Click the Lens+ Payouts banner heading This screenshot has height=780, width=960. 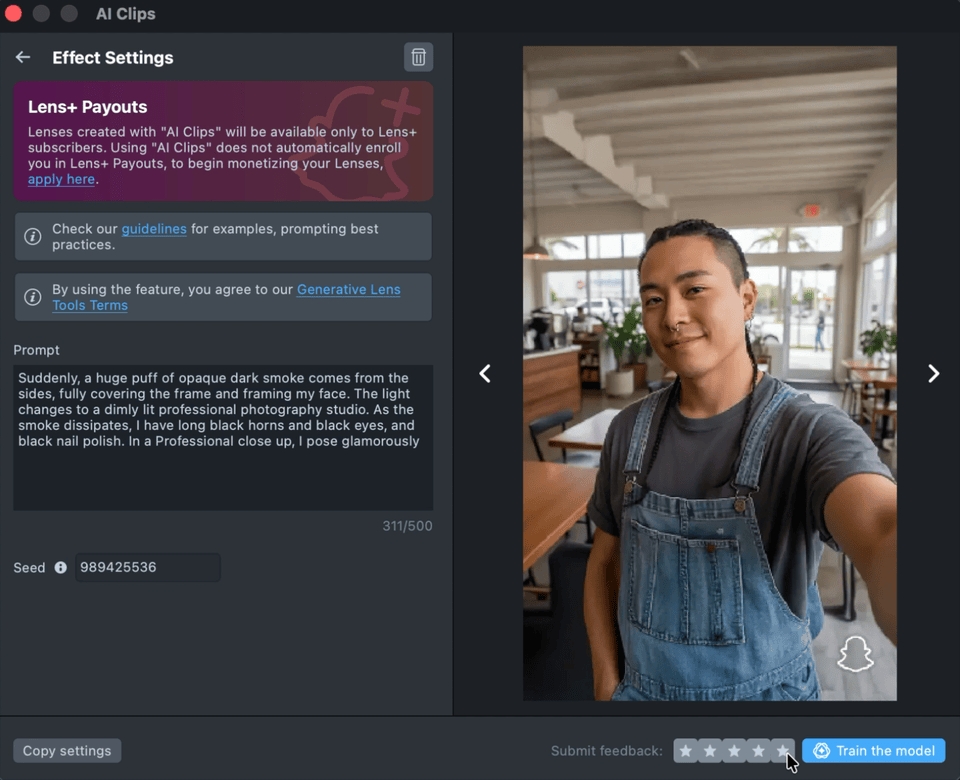point(88,107)
